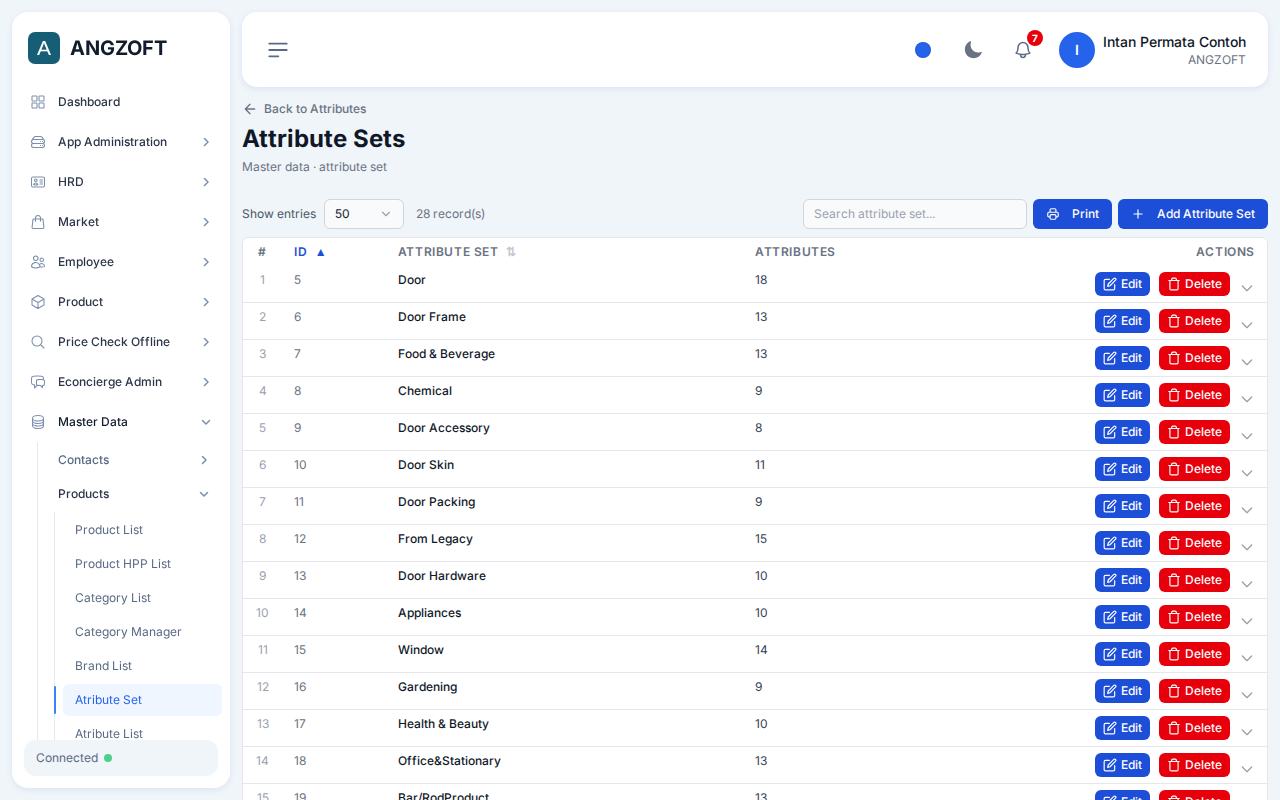
Task: Delete the Door Accessory attribute set
Action: [x=1194, y=432]
